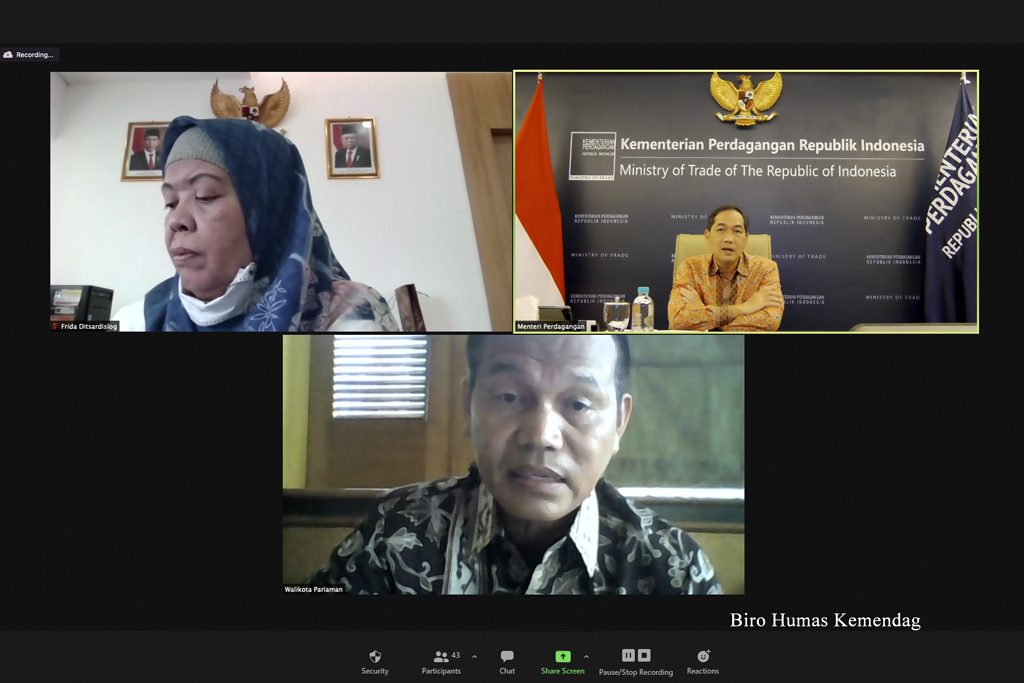Select the Menteri Perdagangan video tile

click(745, 200)
